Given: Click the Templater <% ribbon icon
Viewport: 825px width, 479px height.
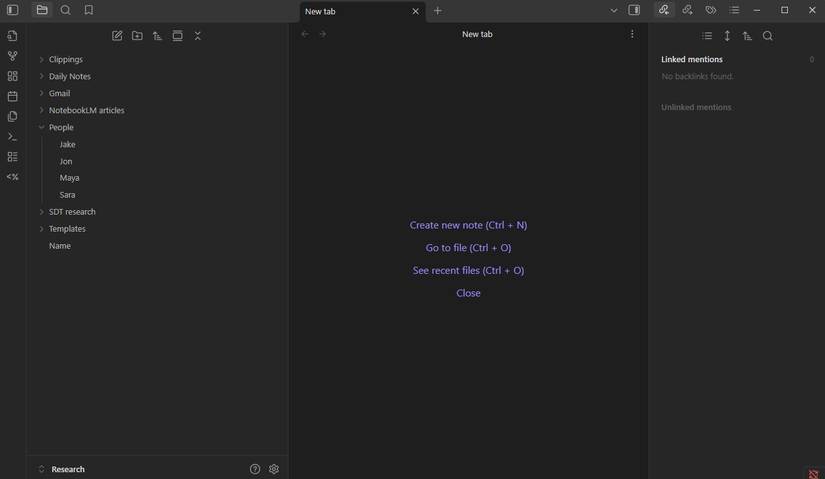Looking at the screenshot, I should click(13, 177).
